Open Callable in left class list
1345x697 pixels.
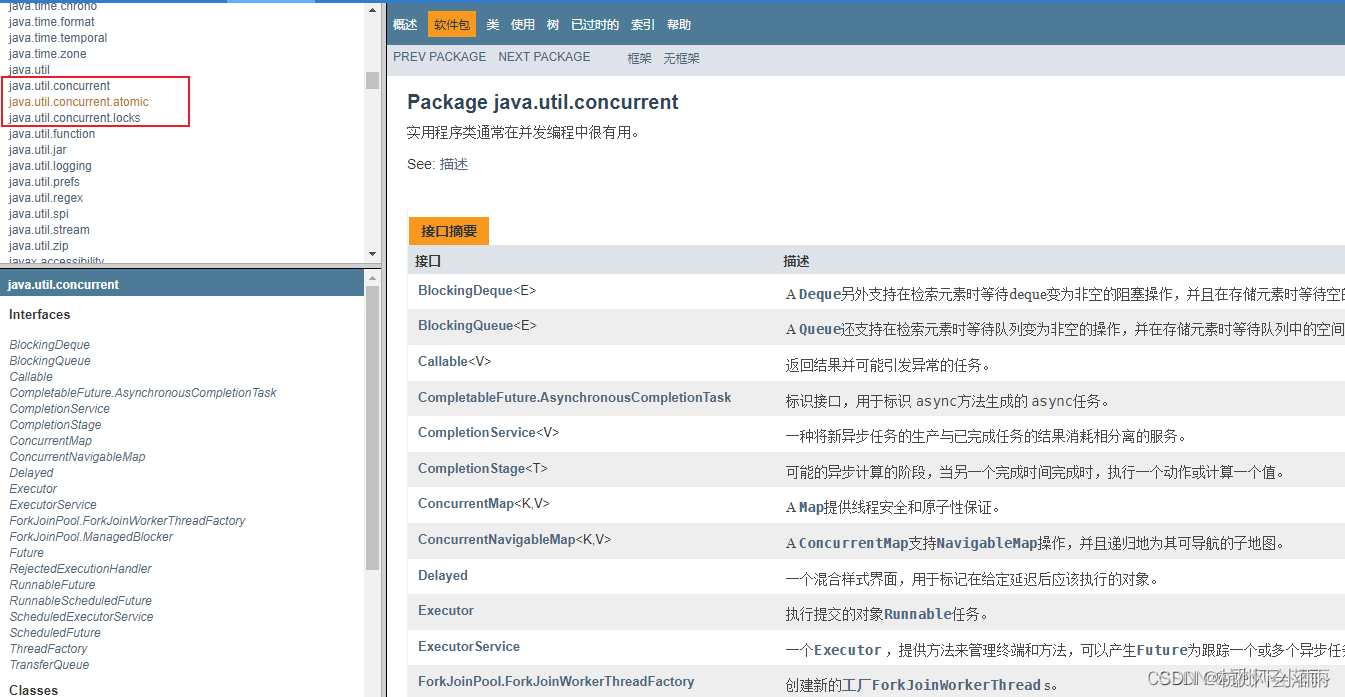click(x=31, y=377)
